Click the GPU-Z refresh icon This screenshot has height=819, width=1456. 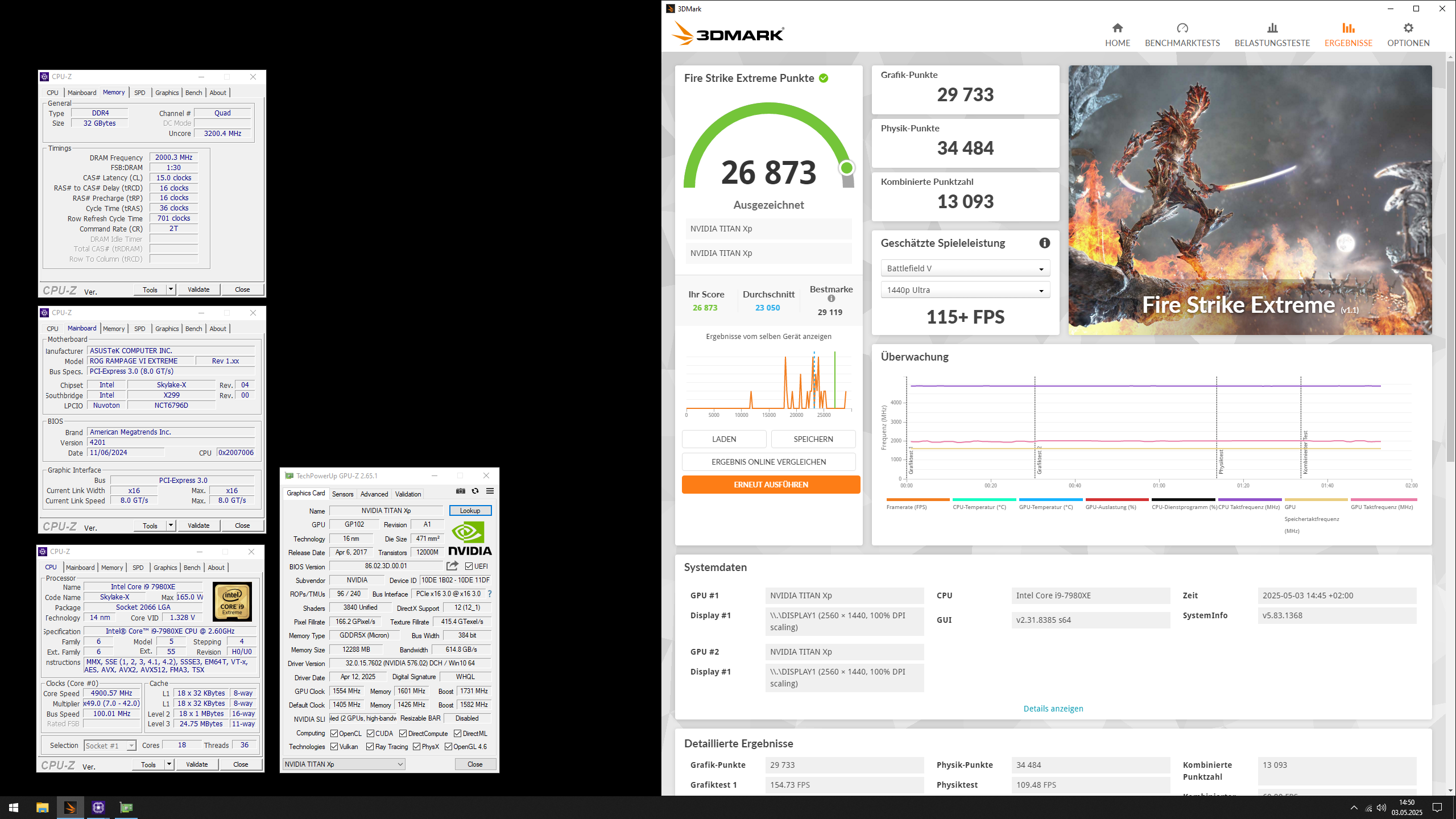475,491
